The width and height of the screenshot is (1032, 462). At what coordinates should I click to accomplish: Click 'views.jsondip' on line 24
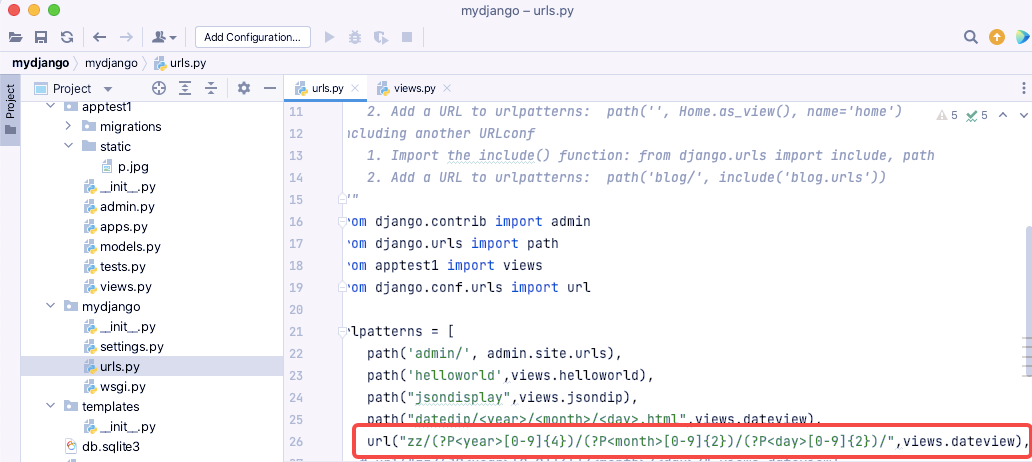[569, 398]
